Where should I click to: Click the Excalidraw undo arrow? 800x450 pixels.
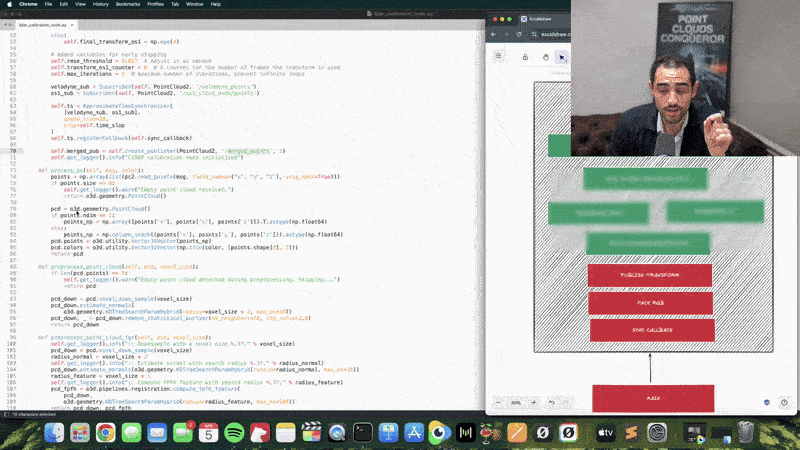click(551, 402)
